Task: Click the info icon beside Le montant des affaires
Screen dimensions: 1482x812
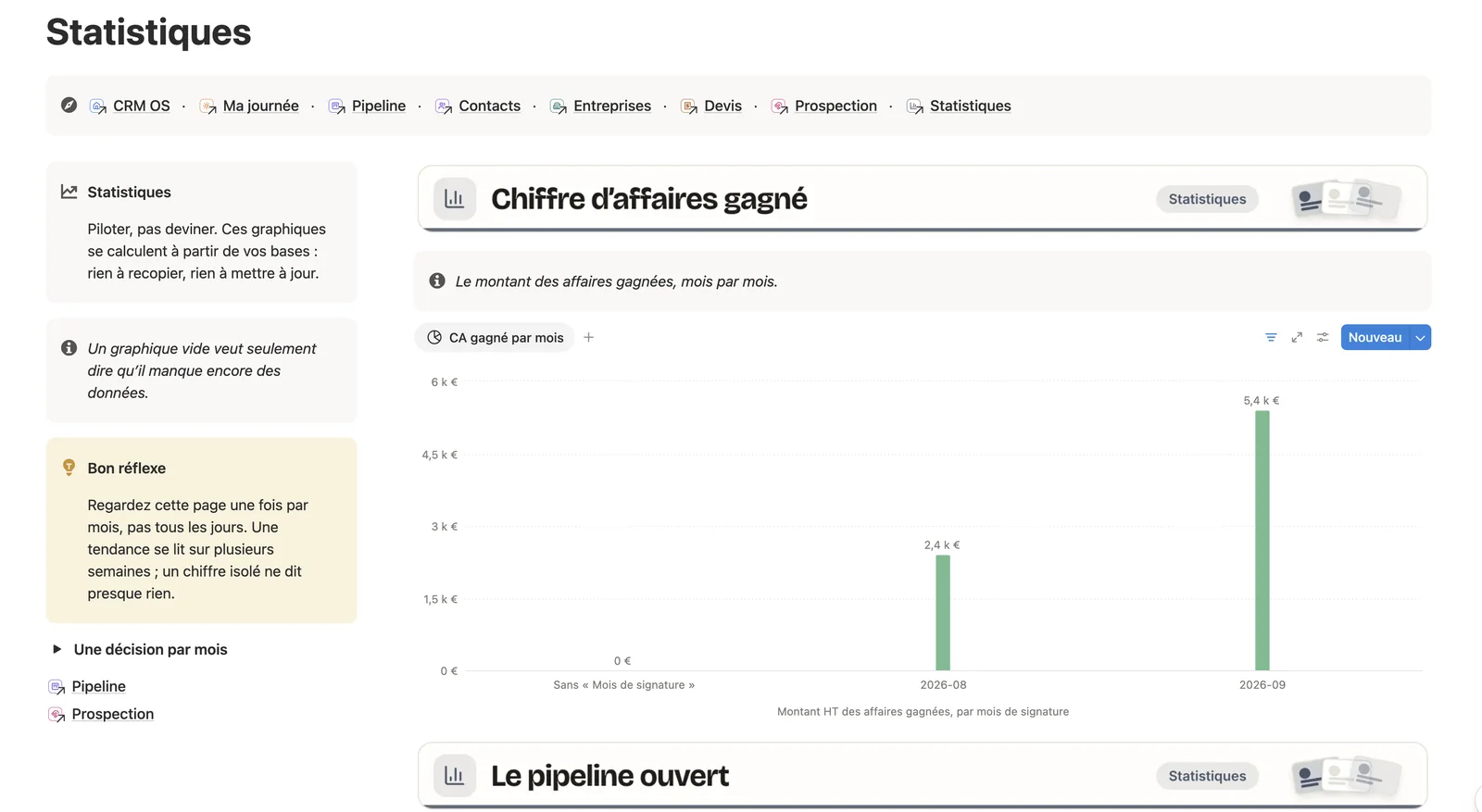Action: click(437, 281)
